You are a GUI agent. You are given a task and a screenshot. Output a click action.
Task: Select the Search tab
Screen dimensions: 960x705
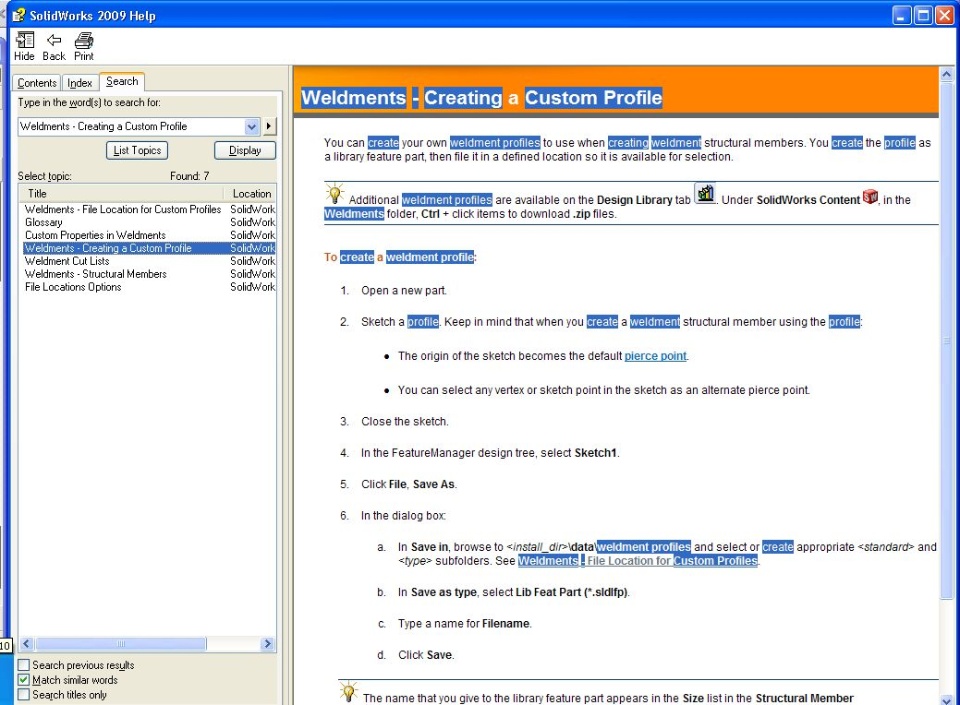tap(122, 81)
